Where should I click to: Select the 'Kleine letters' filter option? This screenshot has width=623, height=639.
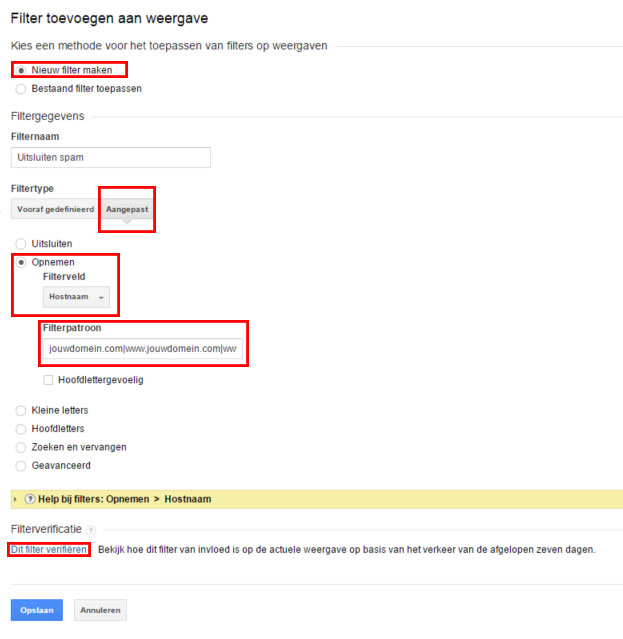tap(21, 410)
